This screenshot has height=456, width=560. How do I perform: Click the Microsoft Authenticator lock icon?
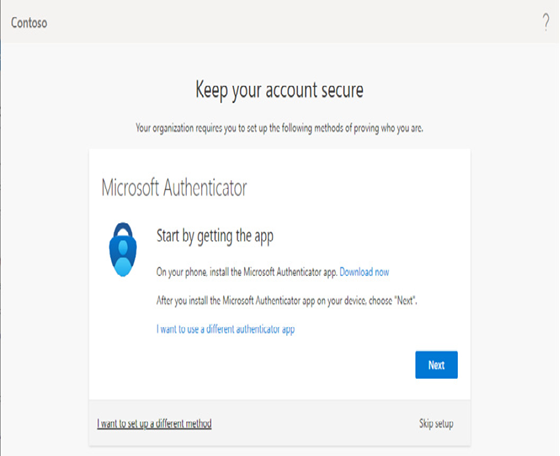[123, 249]
